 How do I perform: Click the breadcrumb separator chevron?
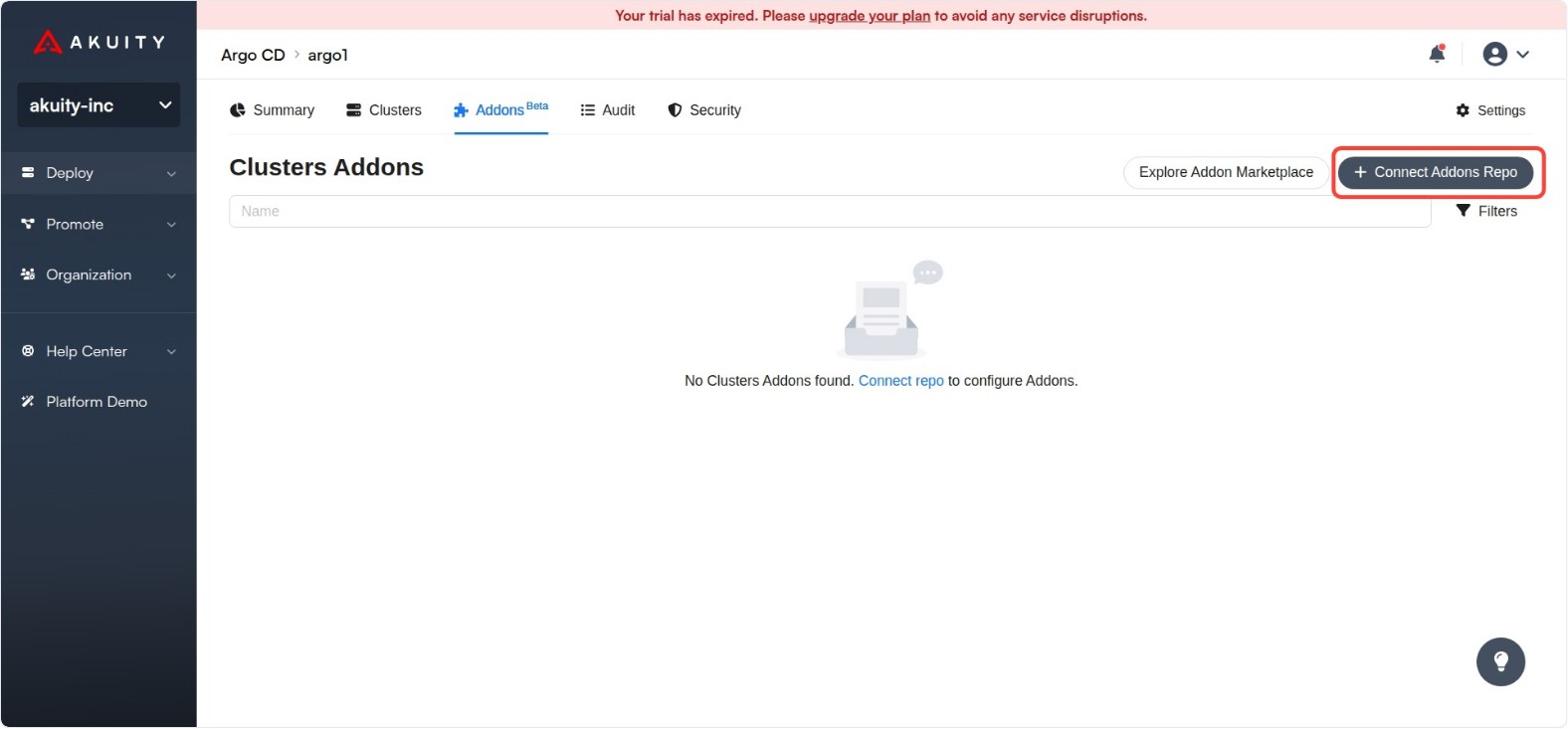click(296, 55)
